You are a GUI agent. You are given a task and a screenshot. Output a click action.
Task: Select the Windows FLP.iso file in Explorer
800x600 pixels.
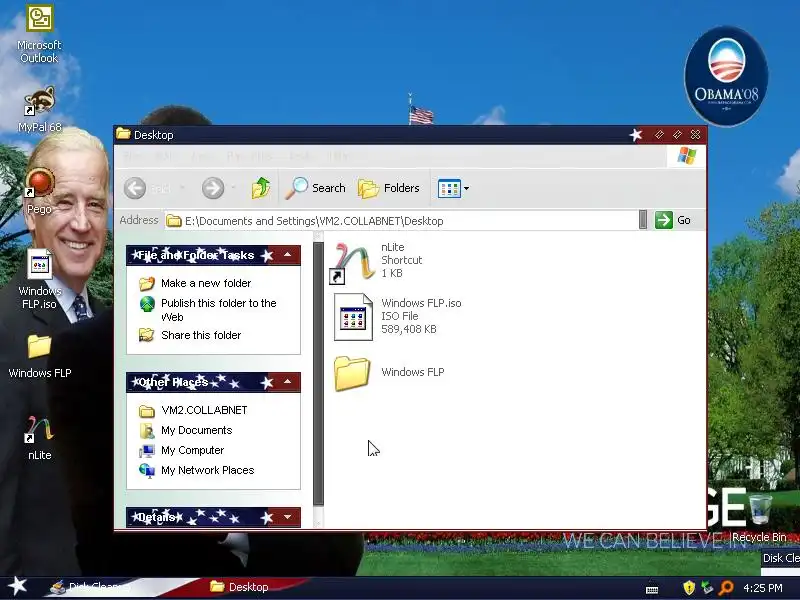click(x=398, y=316)
